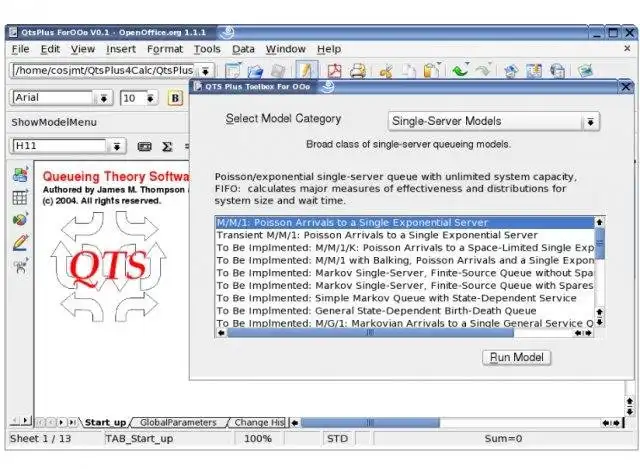Click the greyed-out Save Document icon
The width and height of the screenshot is (640, 469).
pyautogui.click(x=278, y=71)
